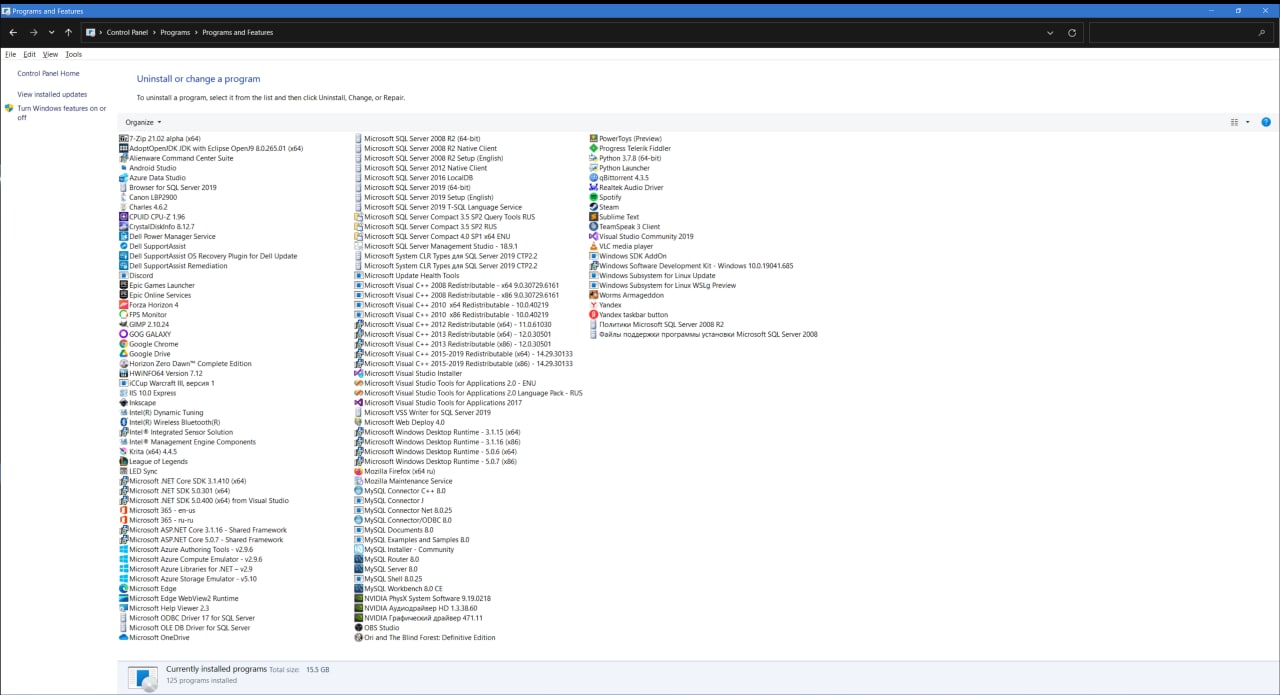Open Control Panel Home link
The image size is (1280, 695).
coord(48,74)
